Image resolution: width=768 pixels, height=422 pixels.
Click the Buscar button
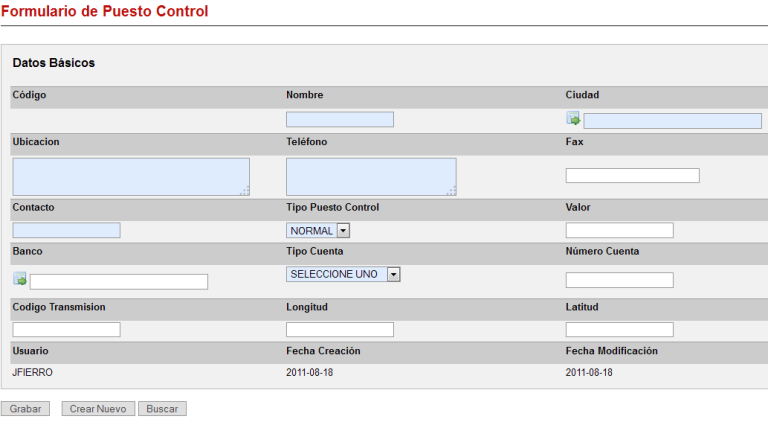(x=162, y=409)
